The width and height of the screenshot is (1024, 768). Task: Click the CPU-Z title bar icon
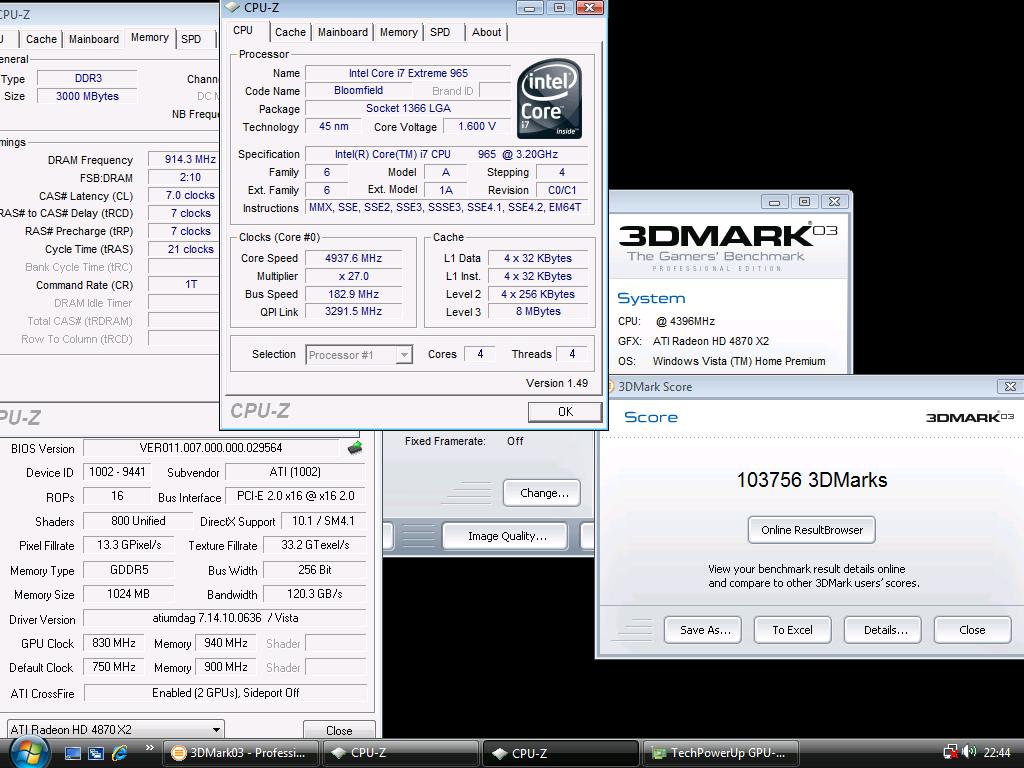pyautogui.click(x=232, y=7)
